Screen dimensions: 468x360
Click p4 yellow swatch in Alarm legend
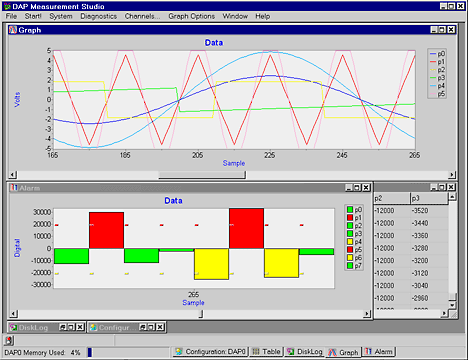tap(350, 242)
